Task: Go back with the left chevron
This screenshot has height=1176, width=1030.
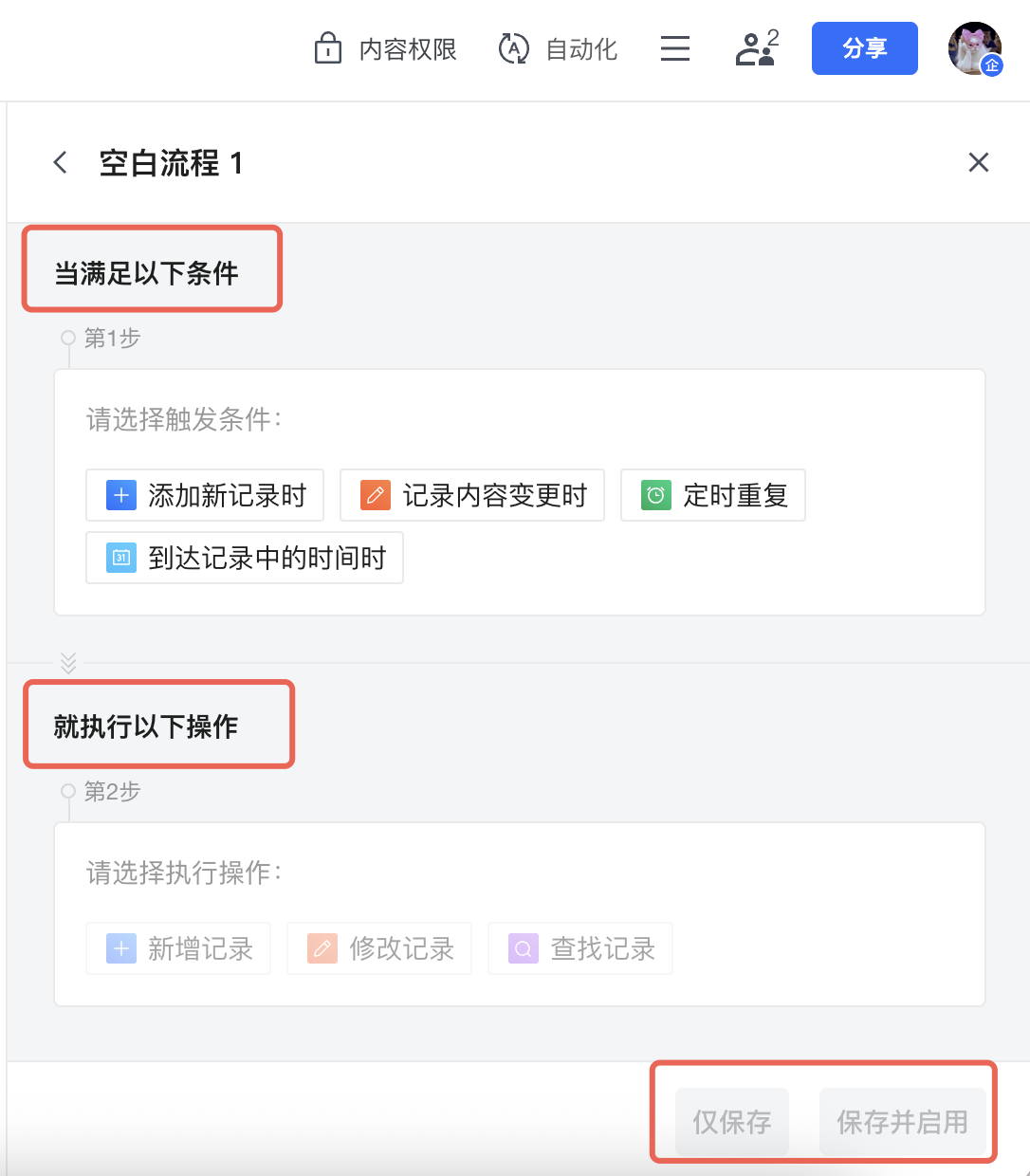Action: pos(61,163)
